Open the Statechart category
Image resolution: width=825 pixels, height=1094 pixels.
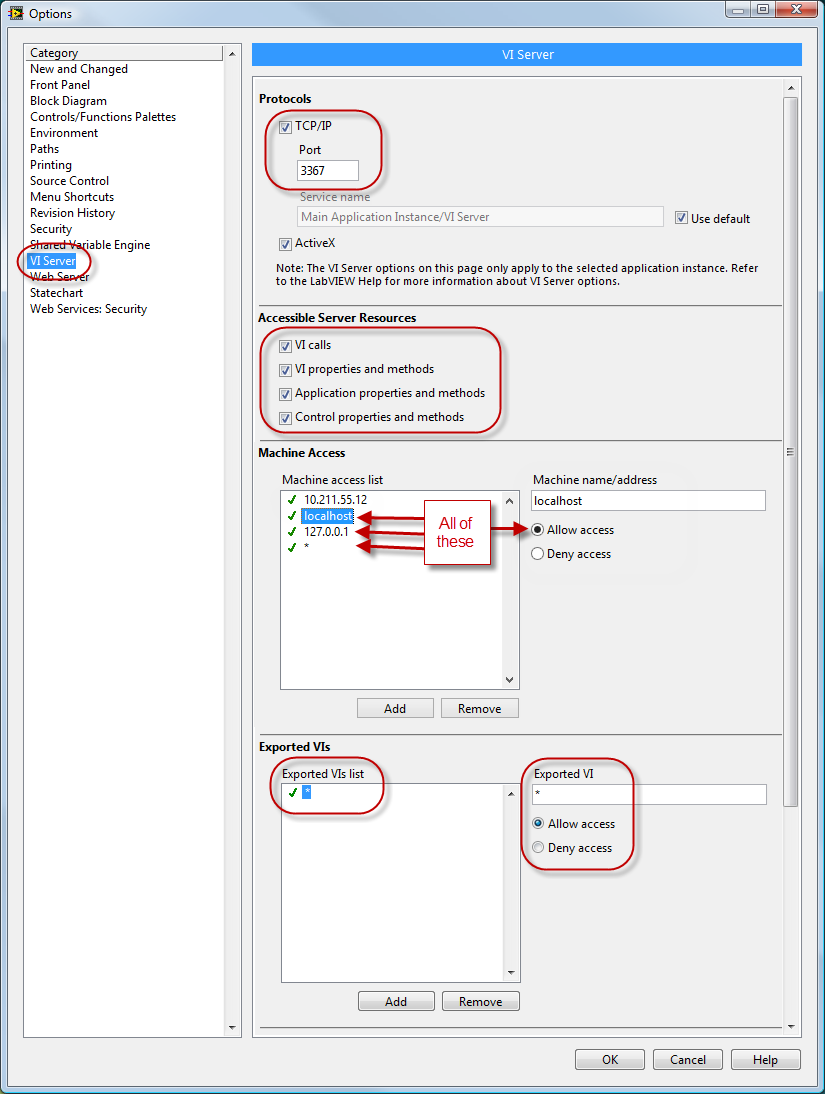57,293
